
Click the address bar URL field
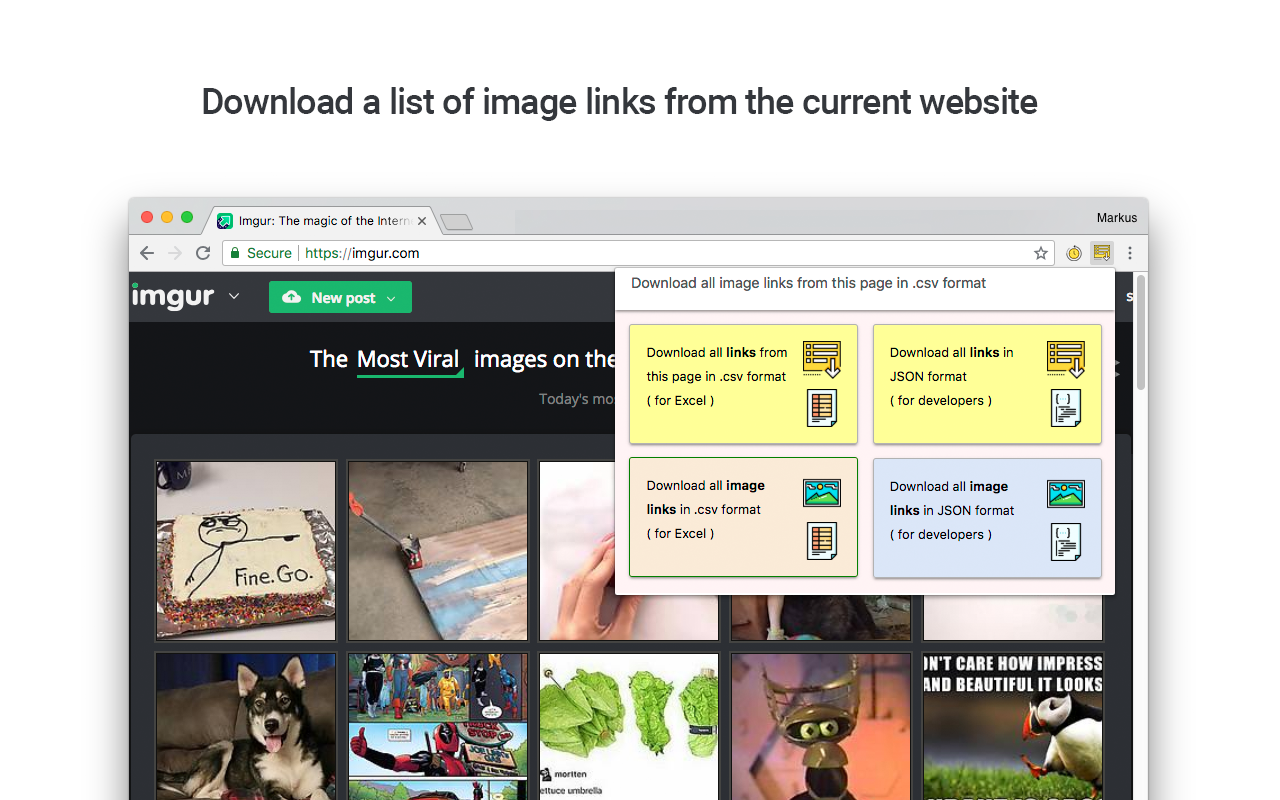click(x=638, y=253)
